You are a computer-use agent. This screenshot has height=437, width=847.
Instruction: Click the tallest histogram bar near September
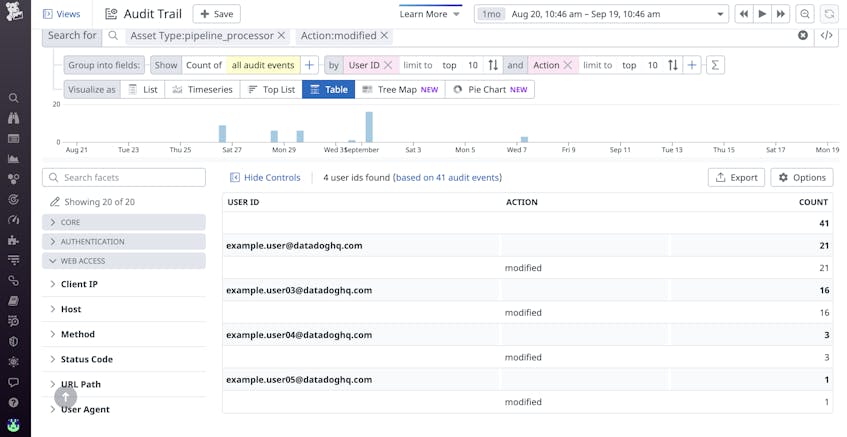(369, 127)
